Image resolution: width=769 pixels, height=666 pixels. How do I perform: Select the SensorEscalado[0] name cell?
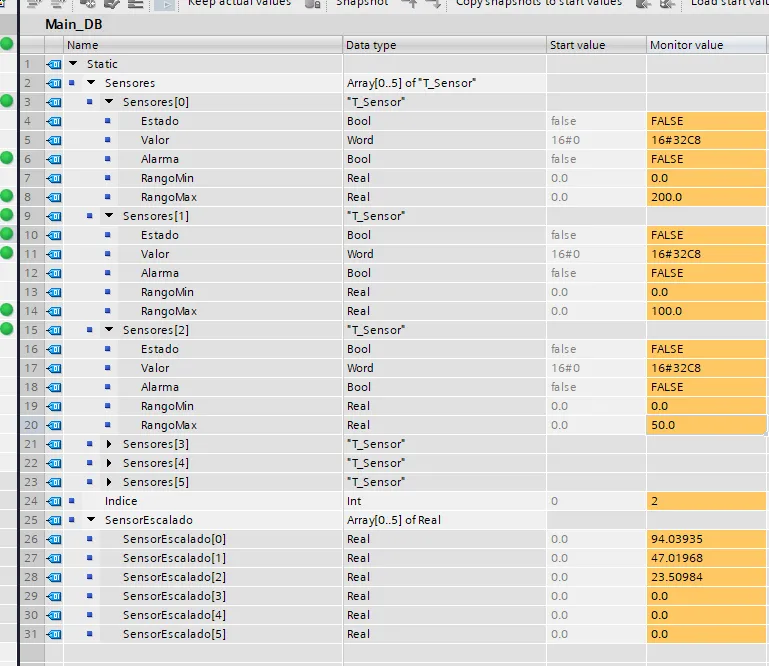coord(174,539)
